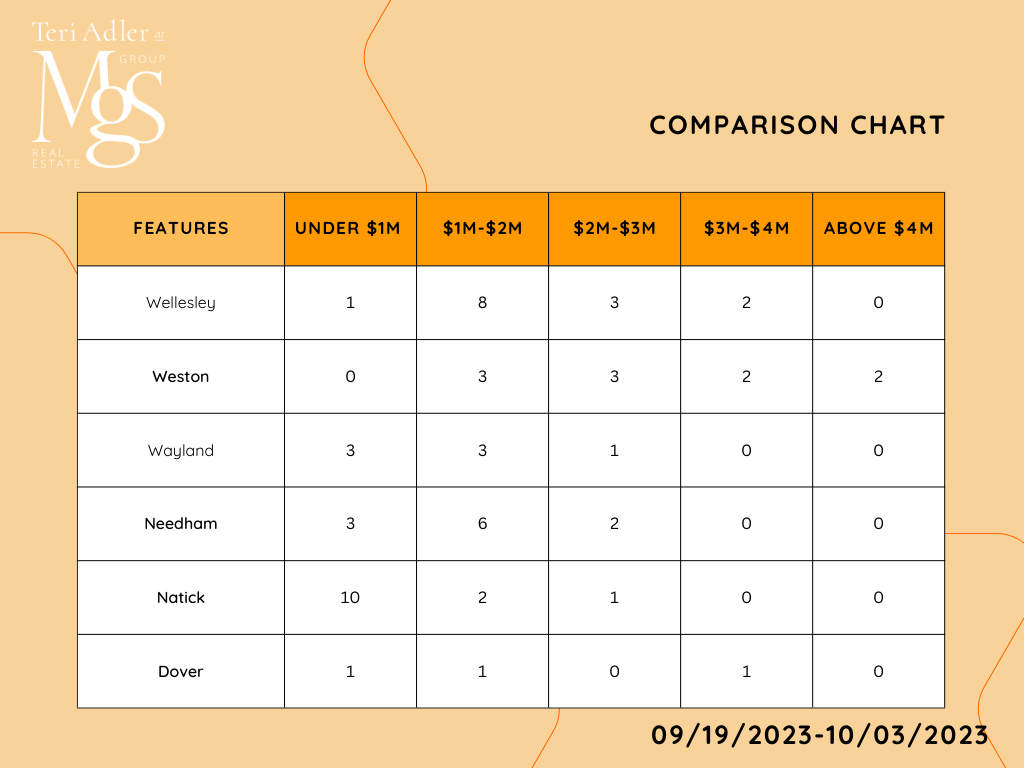Image resolution: width=1024 pixels, height=768 pixels.
Task: Click the 09/19/2023-10/03/2023 date range text
Action: coord(819,735)
